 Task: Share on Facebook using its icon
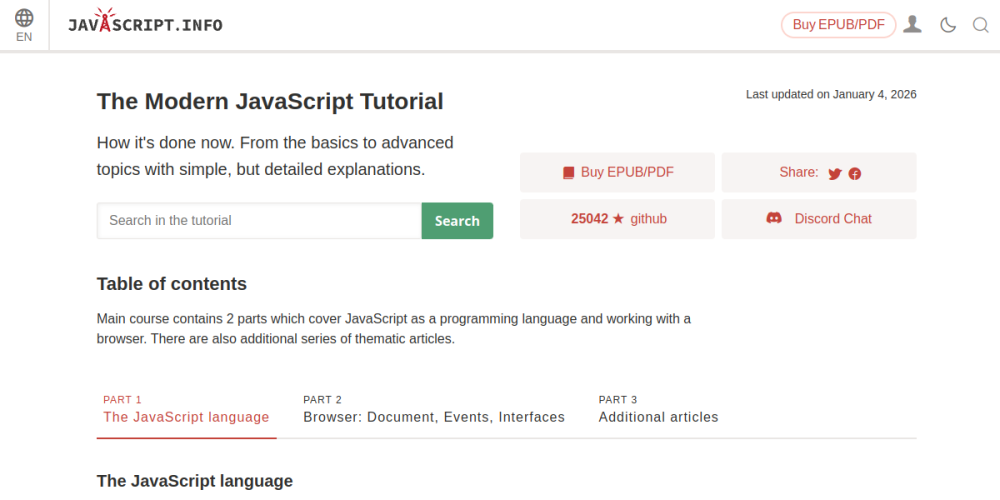click(x=855, y=173)
